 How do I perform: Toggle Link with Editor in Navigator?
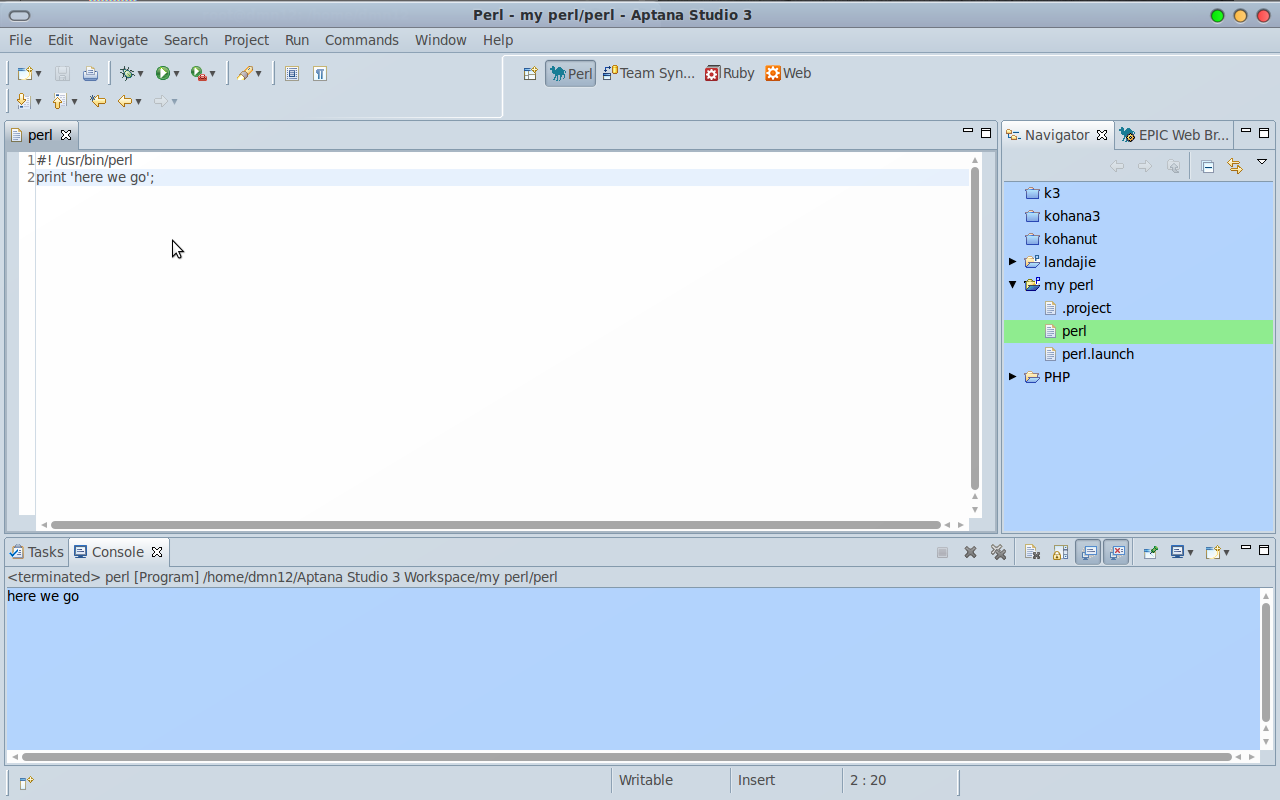click(1235, 167)
